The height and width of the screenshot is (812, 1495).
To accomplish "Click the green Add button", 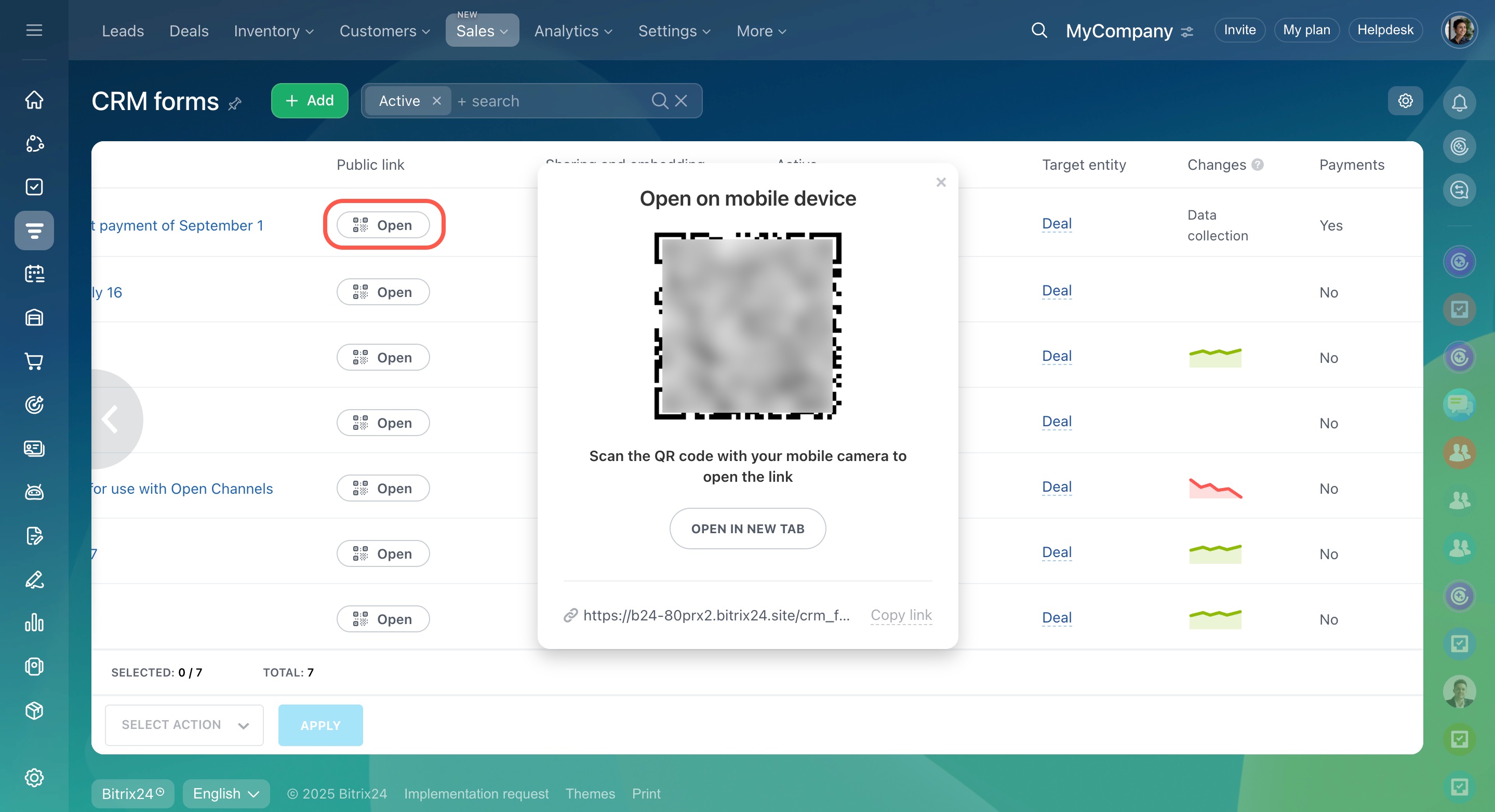I will [x=309, y=101].
